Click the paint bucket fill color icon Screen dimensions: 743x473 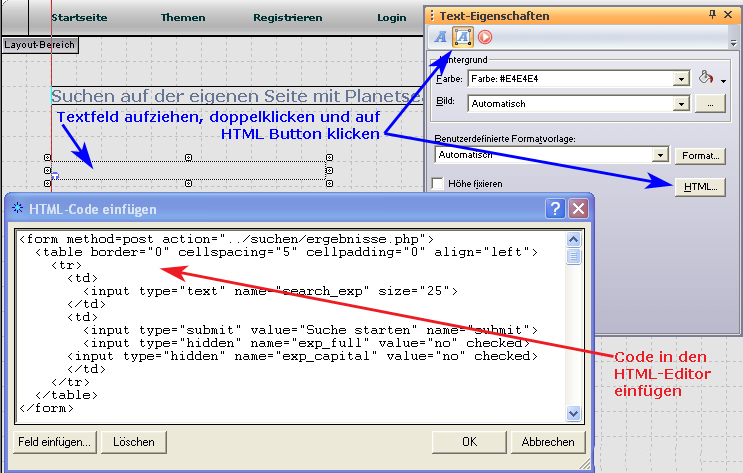click(x=706, y=78)
